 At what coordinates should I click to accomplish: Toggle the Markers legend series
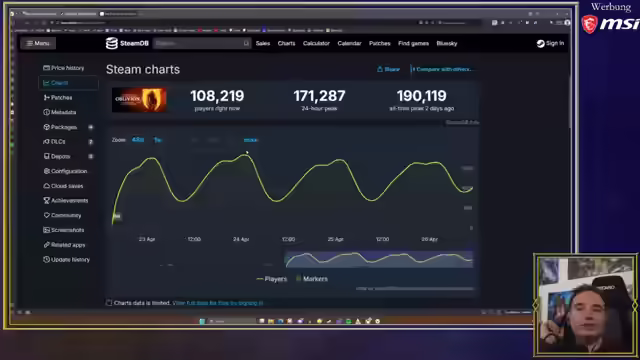(312, 279)
